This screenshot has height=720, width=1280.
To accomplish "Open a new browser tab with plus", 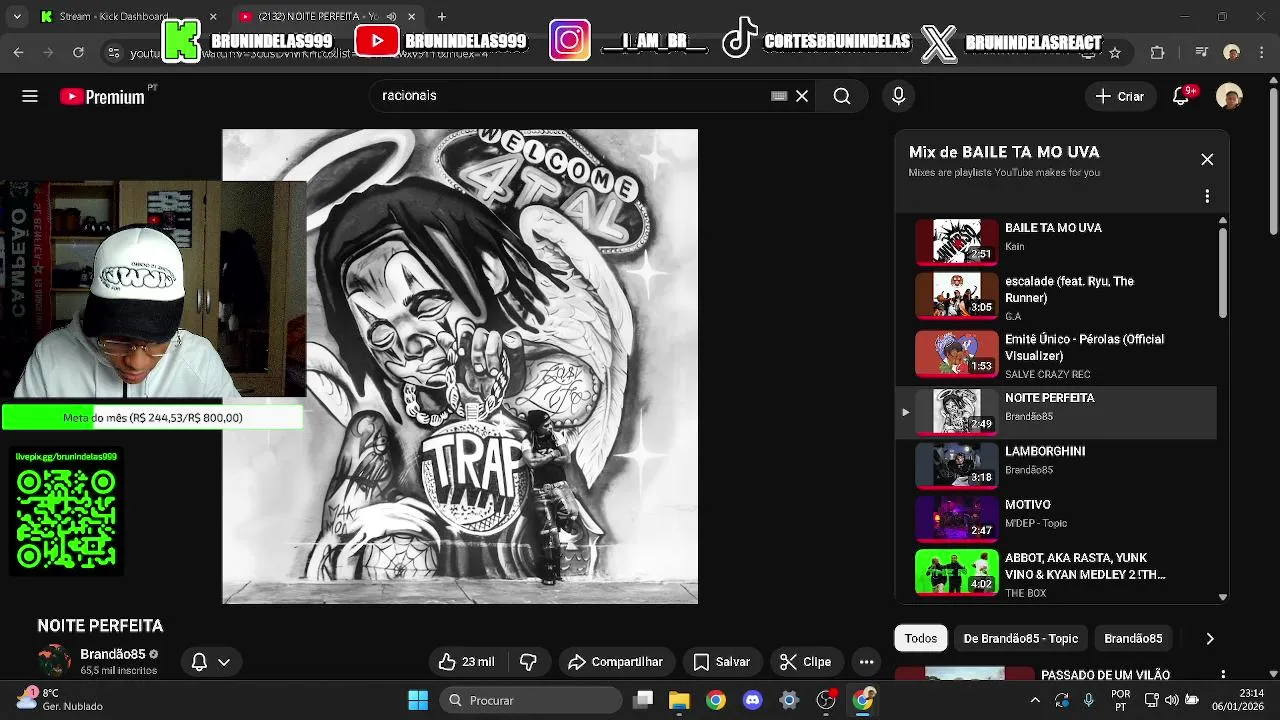I will (442, 17).
